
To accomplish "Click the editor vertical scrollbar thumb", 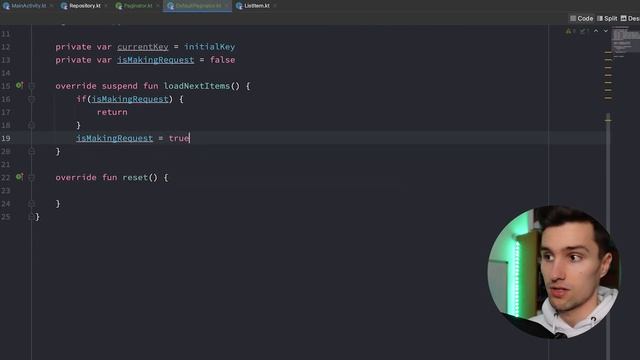I will pos(608,237).
